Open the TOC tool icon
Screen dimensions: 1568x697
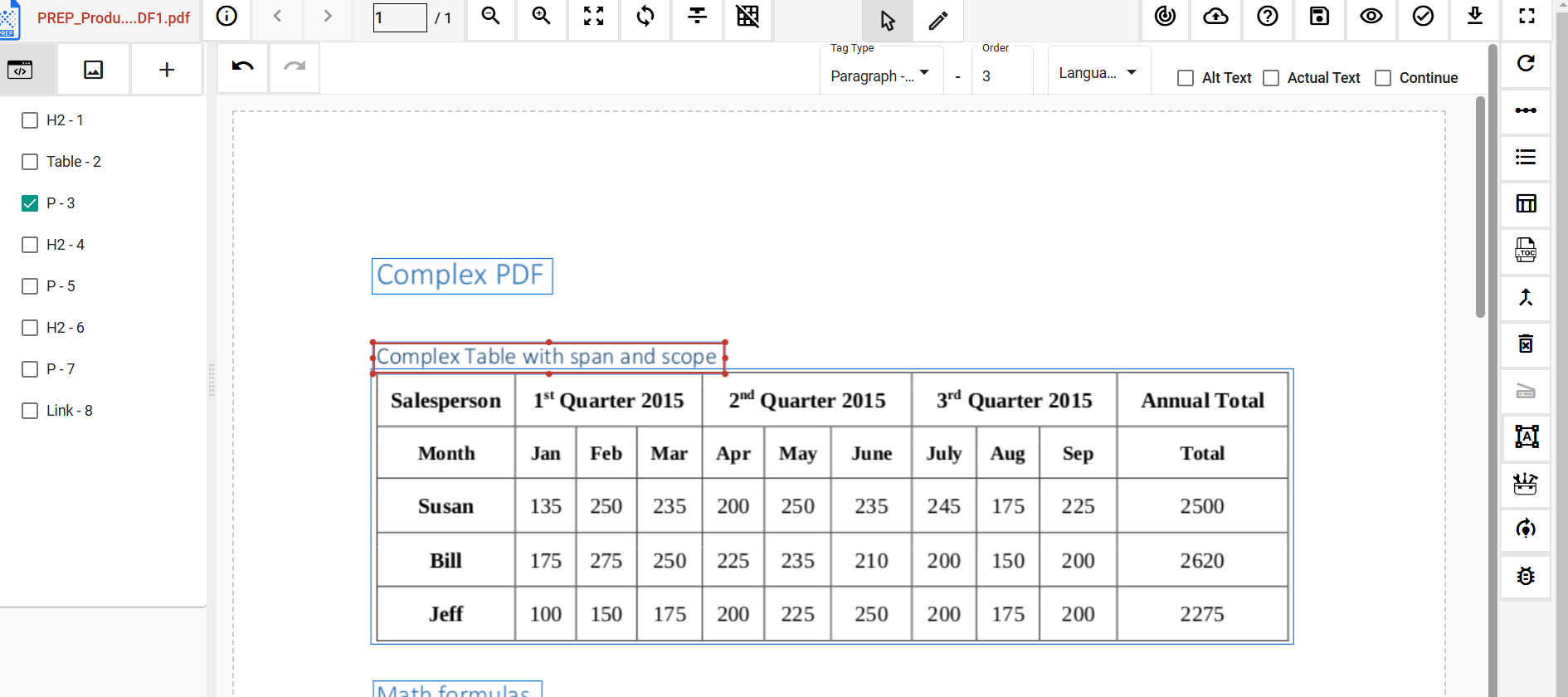point(1526,250)
